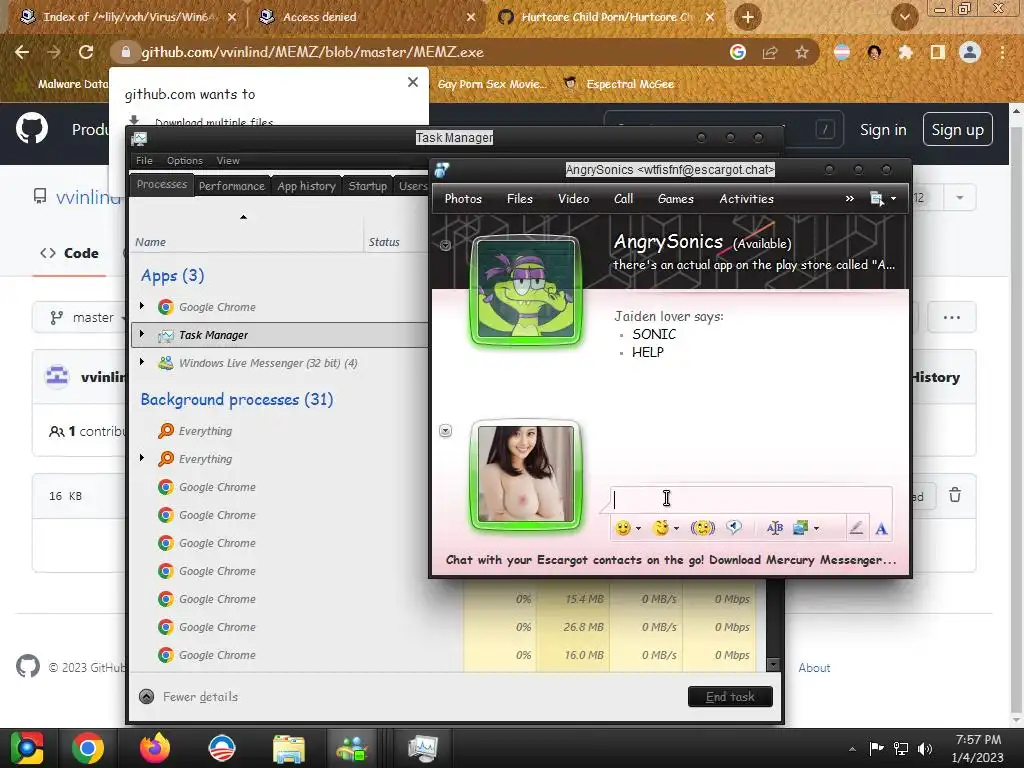The height and width of the screenshot is (768, 1024).
Task: Open the History link on GitHub
Action: click(935, 377)
